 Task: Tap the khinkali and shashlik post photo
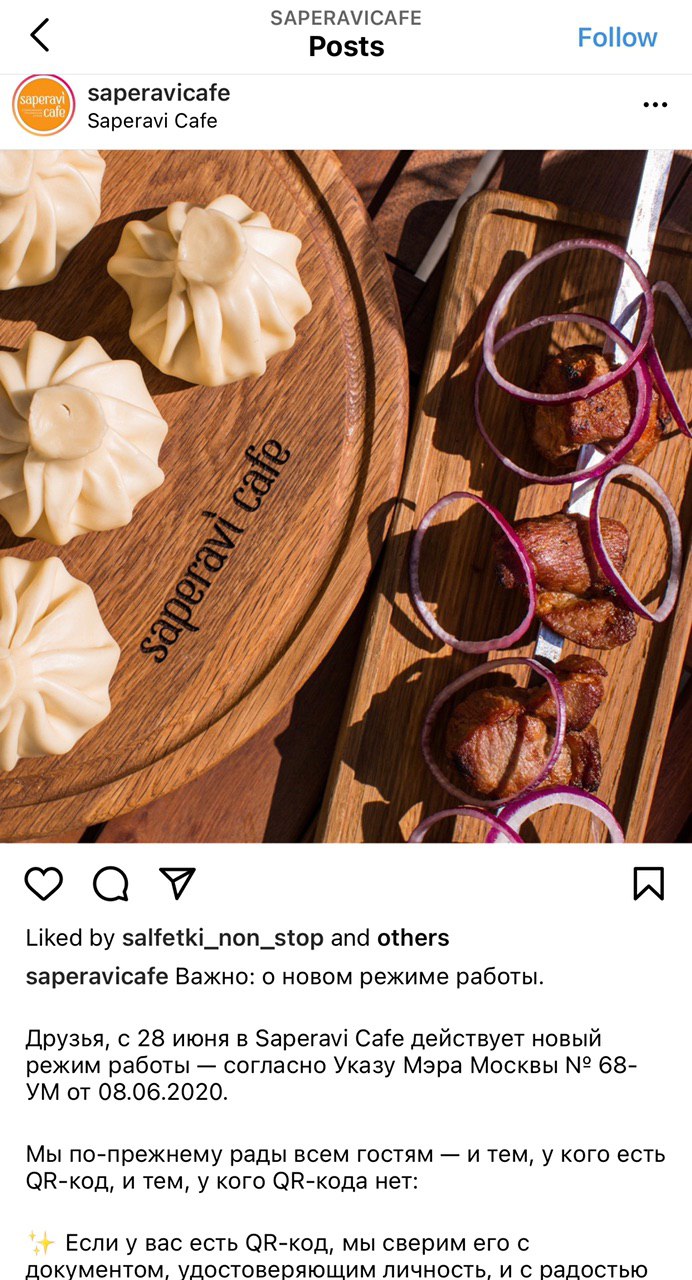click(x=346, y=496)
